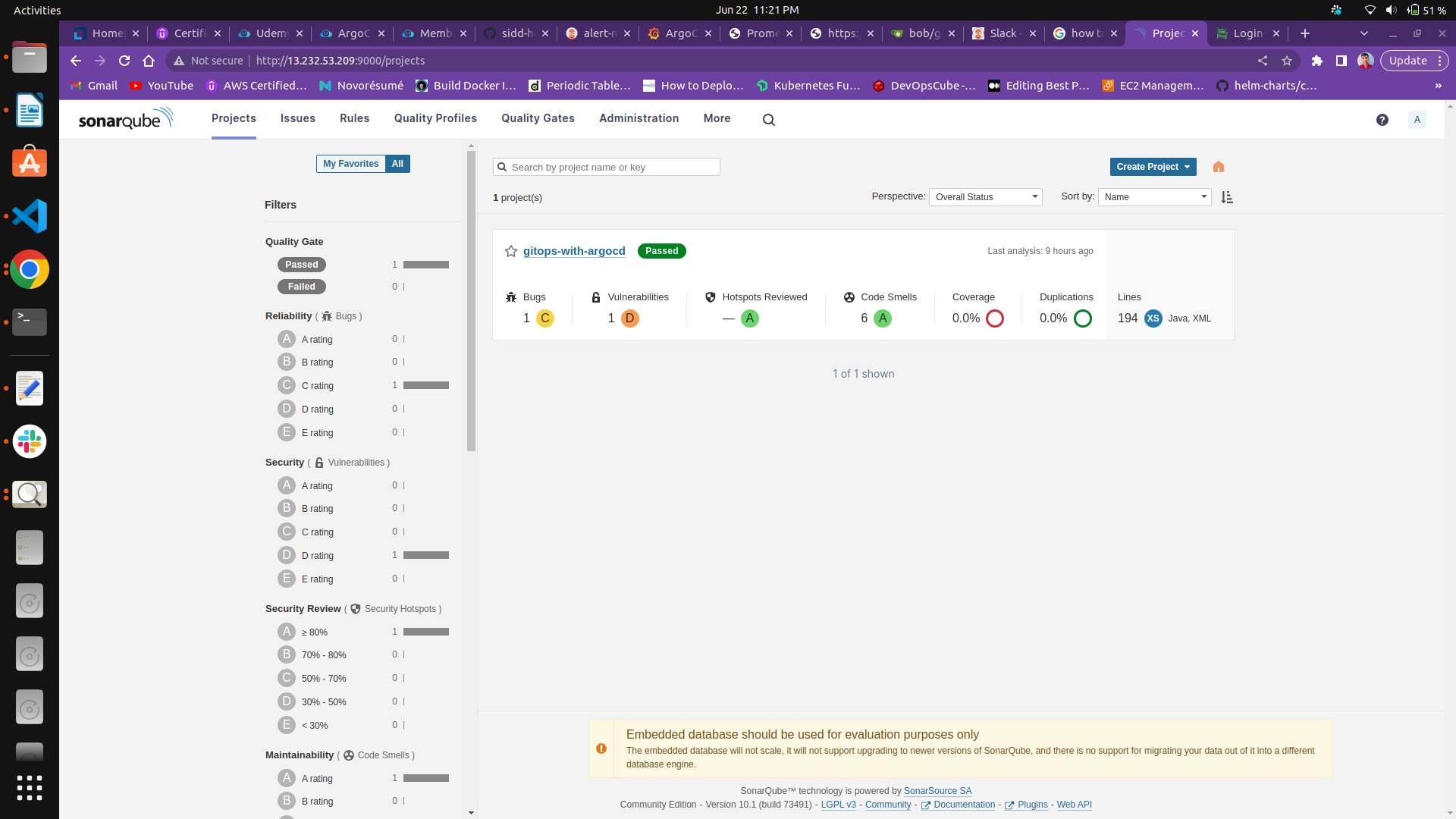Switch to Quality Profiles

point(435,118)
